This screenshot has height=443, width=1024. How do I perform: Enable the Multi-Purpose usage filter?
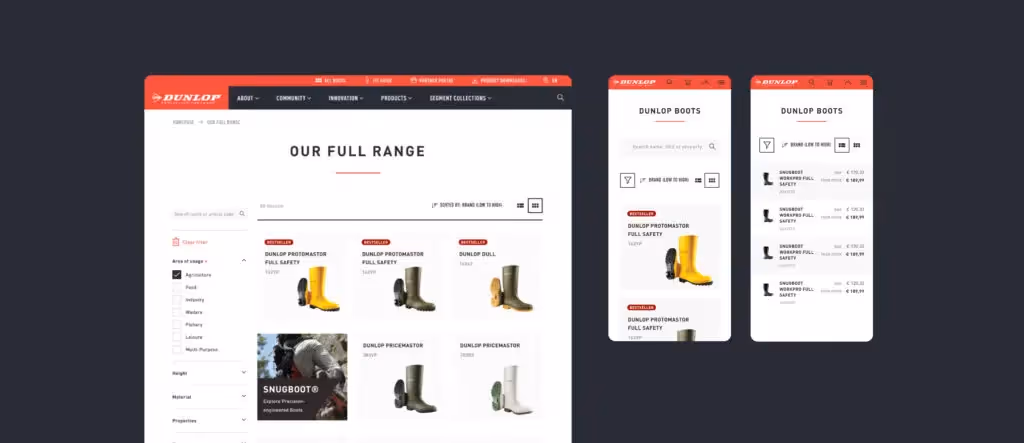[176, 349]
